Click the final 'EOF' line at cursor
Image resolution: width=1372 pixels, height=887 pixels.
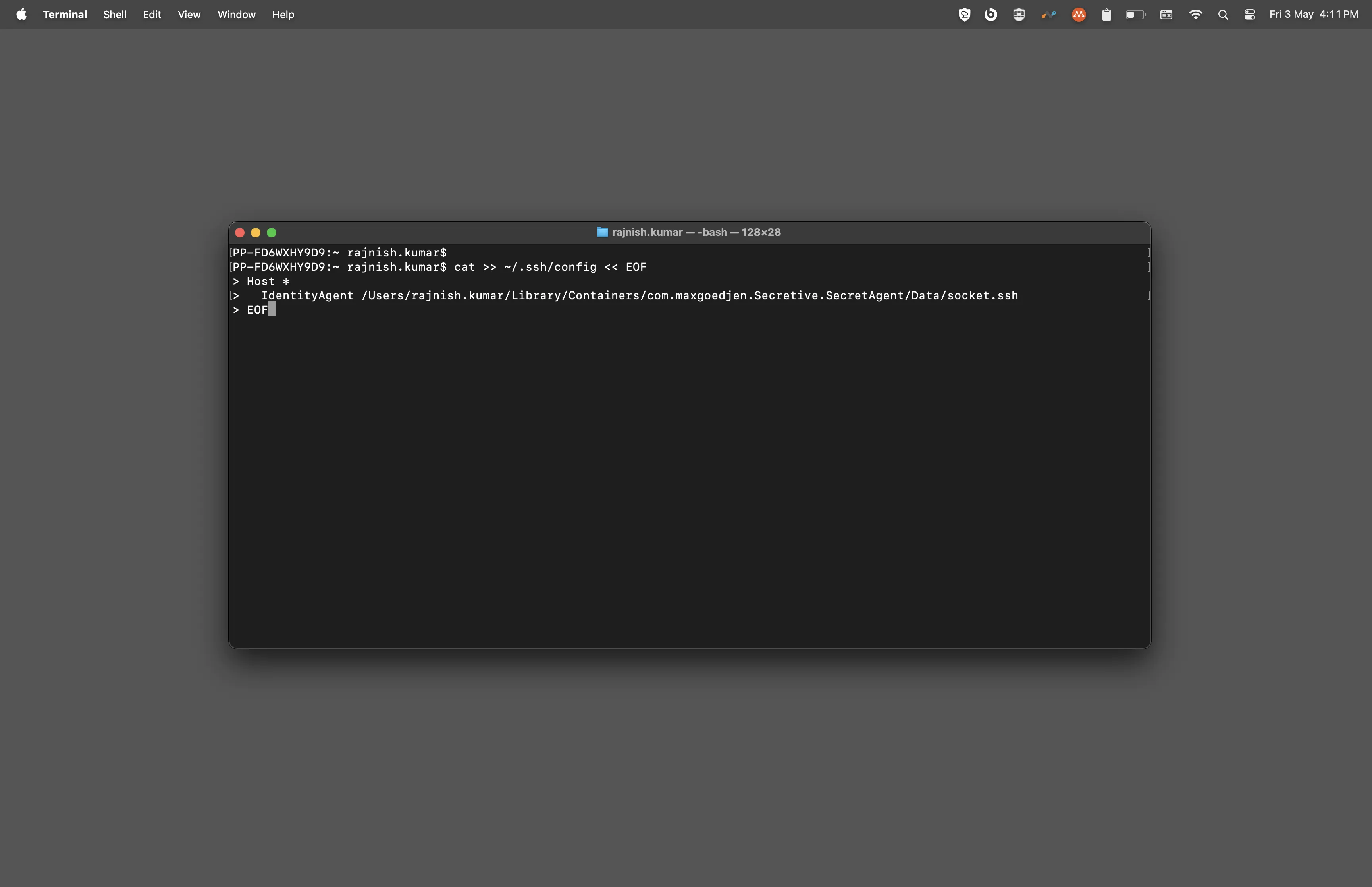[x=257, y=310]
